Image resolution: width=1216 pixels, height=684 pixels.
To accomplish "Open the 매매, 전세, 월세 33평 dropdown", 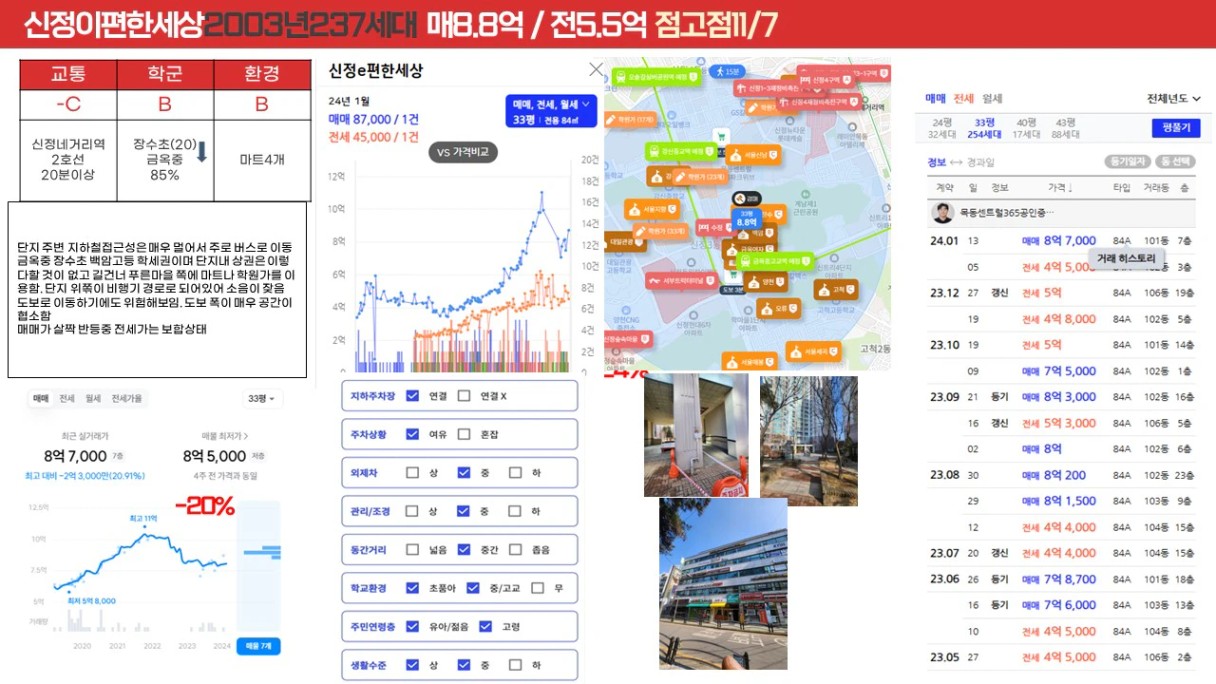I will pos(551,112).
